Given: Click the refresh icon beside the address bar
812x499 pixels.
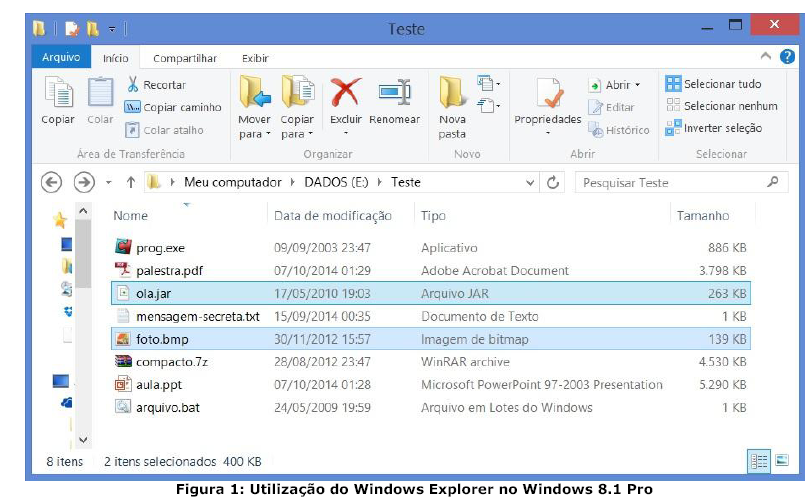Looking at the screenshot, I should [553, 183].
